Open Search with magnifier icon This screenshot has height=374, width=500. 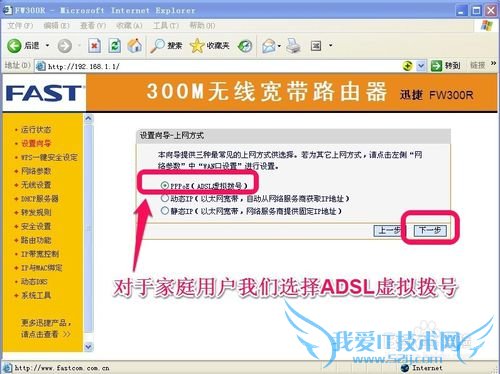tap(157, 46)
